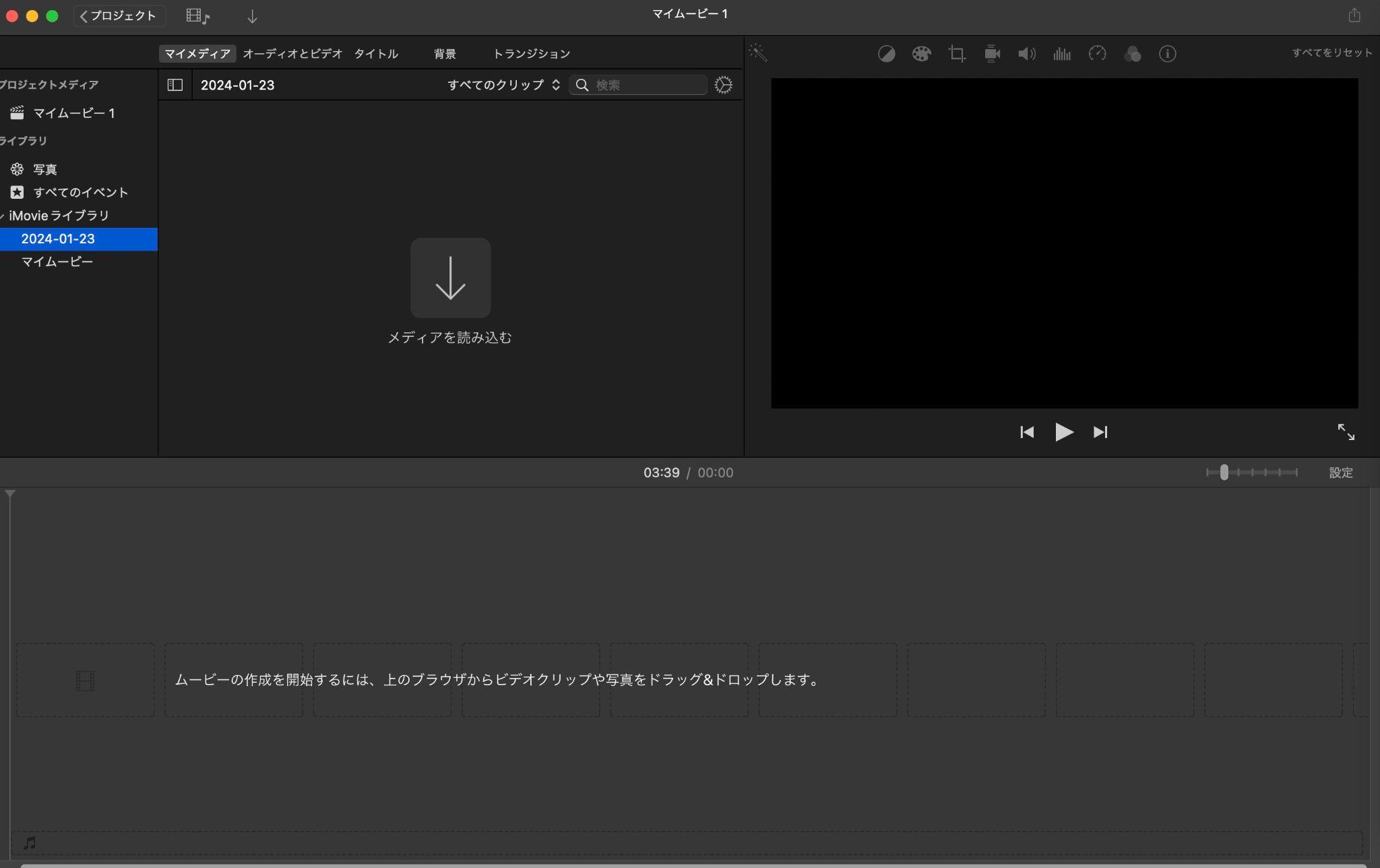Click the 検索 search field
This screenshot has height=868, width=1380.
coord(638,85)
